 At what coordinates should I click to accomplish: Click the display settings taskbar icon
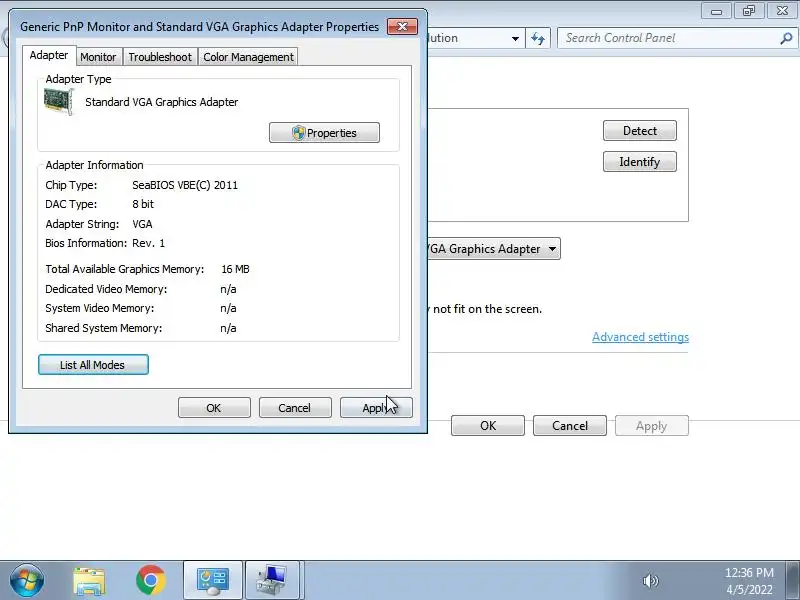[x=273, y=581]
